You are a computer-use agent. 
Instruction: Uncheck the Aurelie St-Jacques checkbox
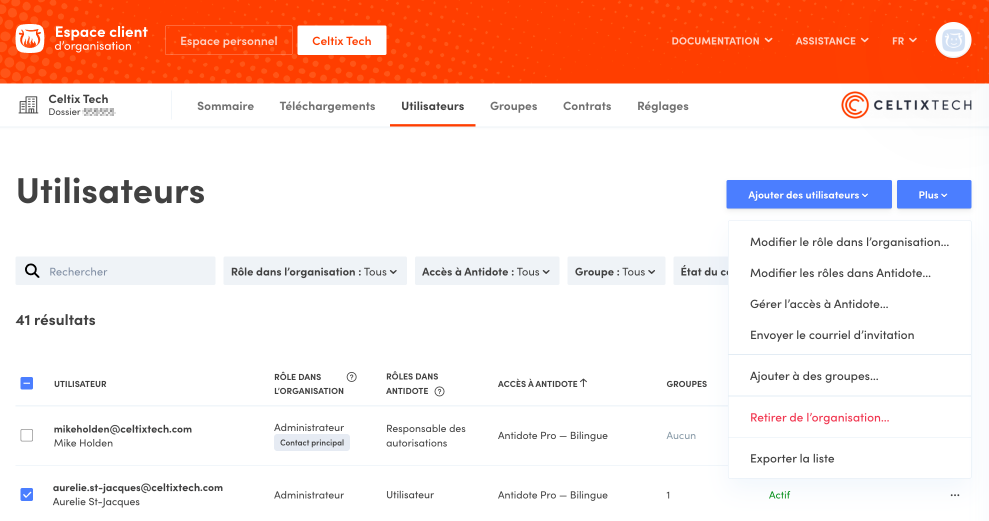27,494
